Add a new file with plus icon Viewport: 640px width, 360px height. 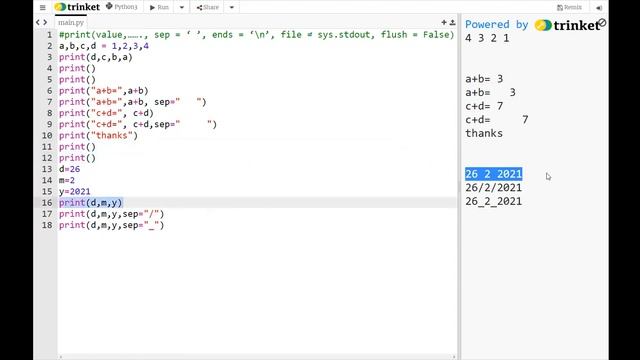click(444, 22)
